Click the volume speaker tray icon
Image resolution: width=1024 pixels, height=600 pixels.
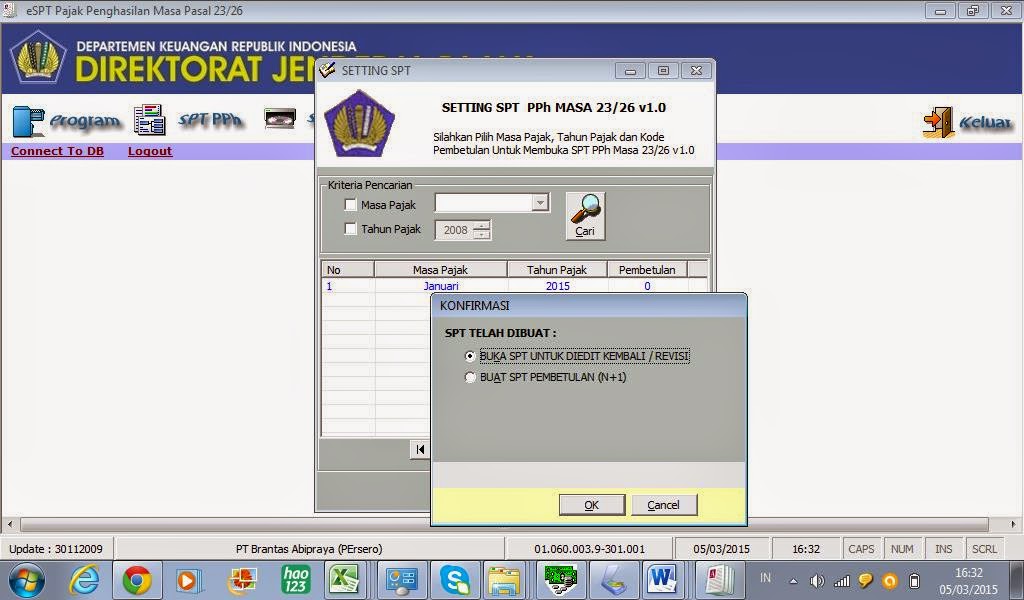click(x=817, y=581)
